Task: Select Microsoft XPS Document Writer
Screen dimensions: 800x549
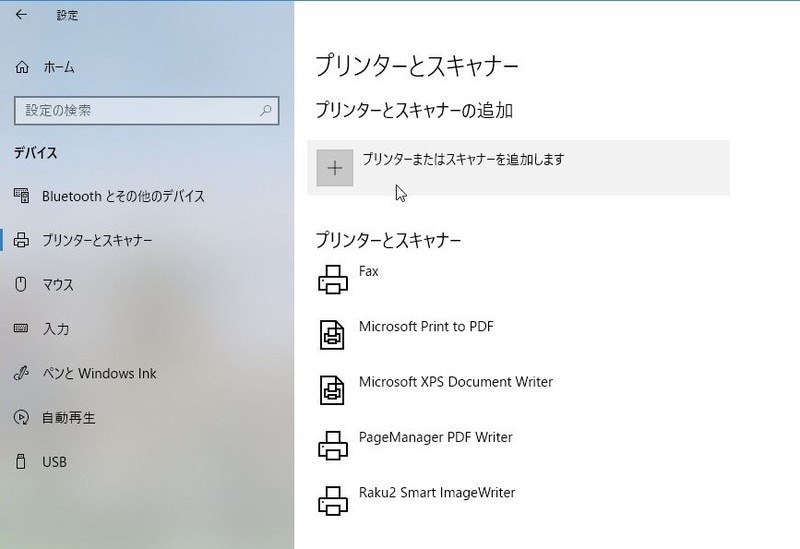Action: pos(456,382)
